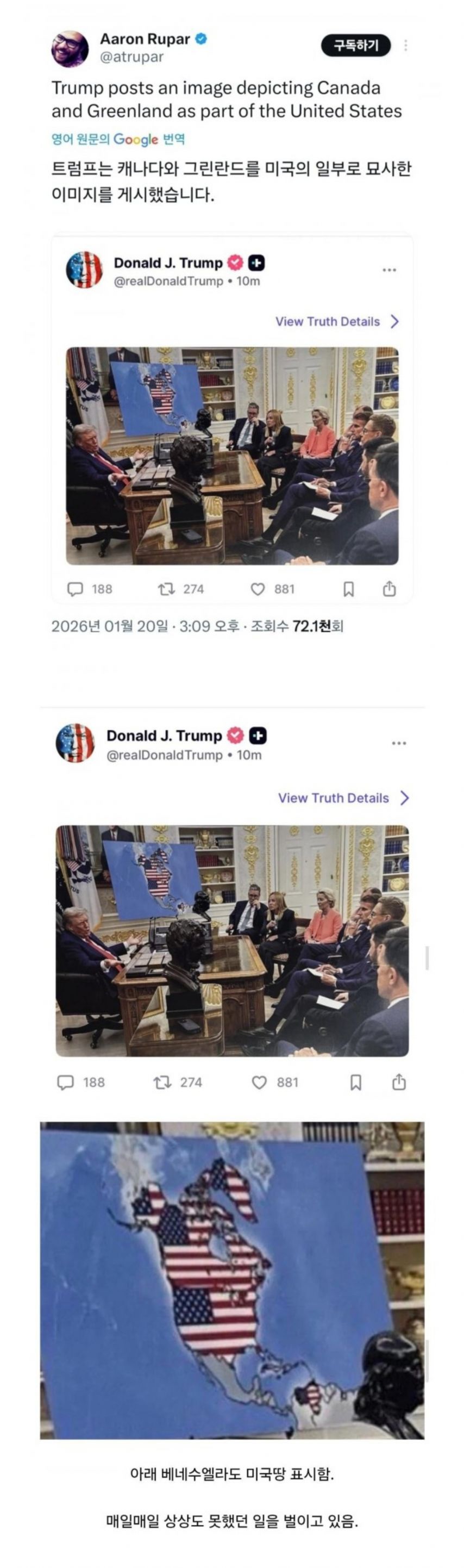Open more options on second Truth post
The height and width of the screenshot is (1568, 464).
(399, 743)
